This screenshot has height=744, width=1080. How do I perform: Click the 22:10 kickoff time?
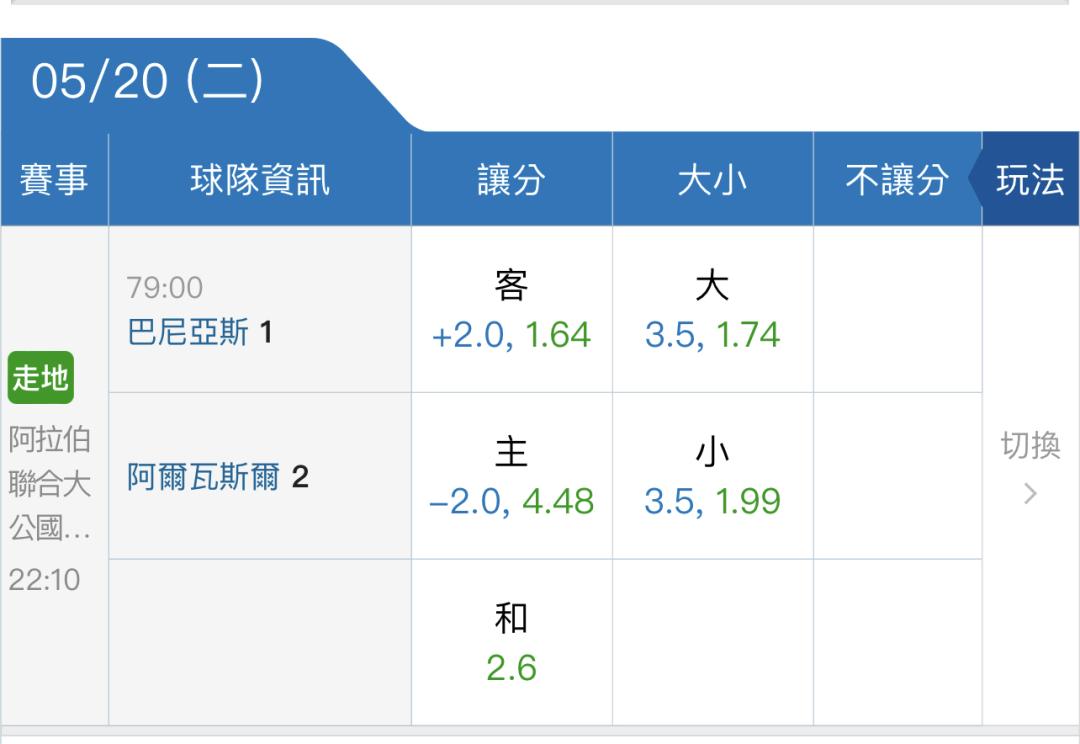point(44,580)
